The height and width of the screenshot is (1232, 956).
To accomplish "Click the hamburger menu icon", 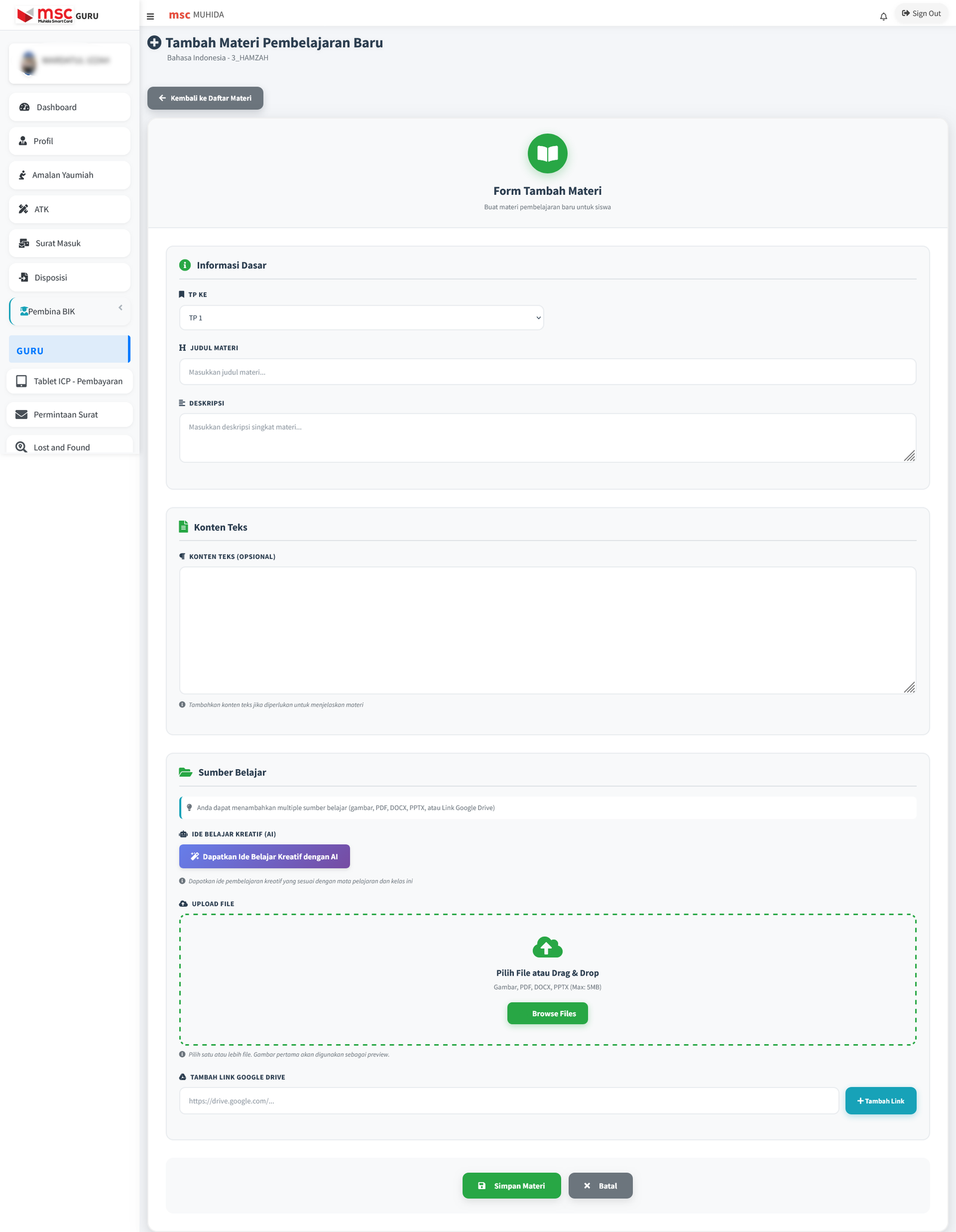I will pyautogui.click(x=151, y=16).
